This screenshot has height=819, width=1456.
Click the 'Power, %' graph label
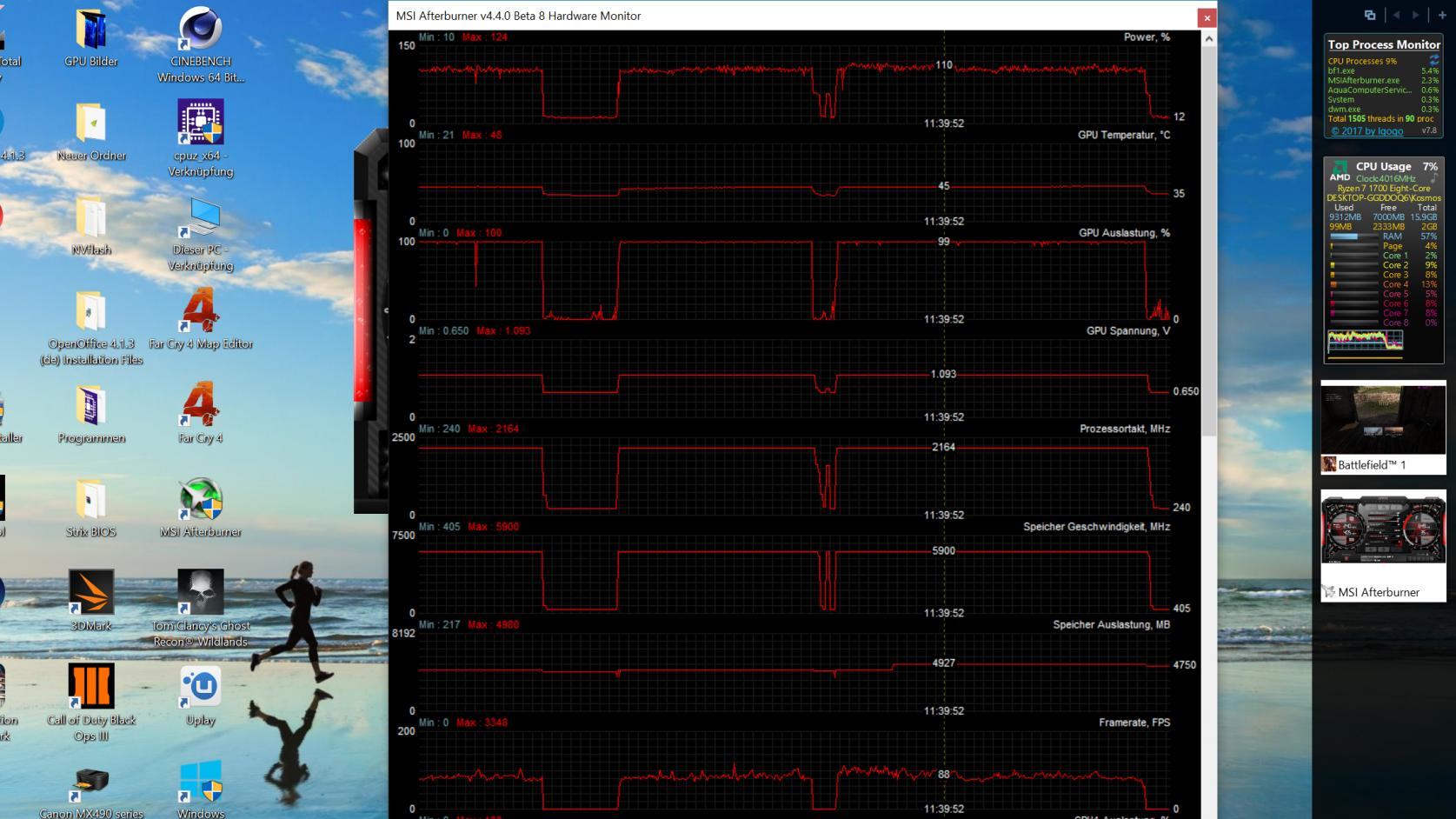pos(1147,37)
